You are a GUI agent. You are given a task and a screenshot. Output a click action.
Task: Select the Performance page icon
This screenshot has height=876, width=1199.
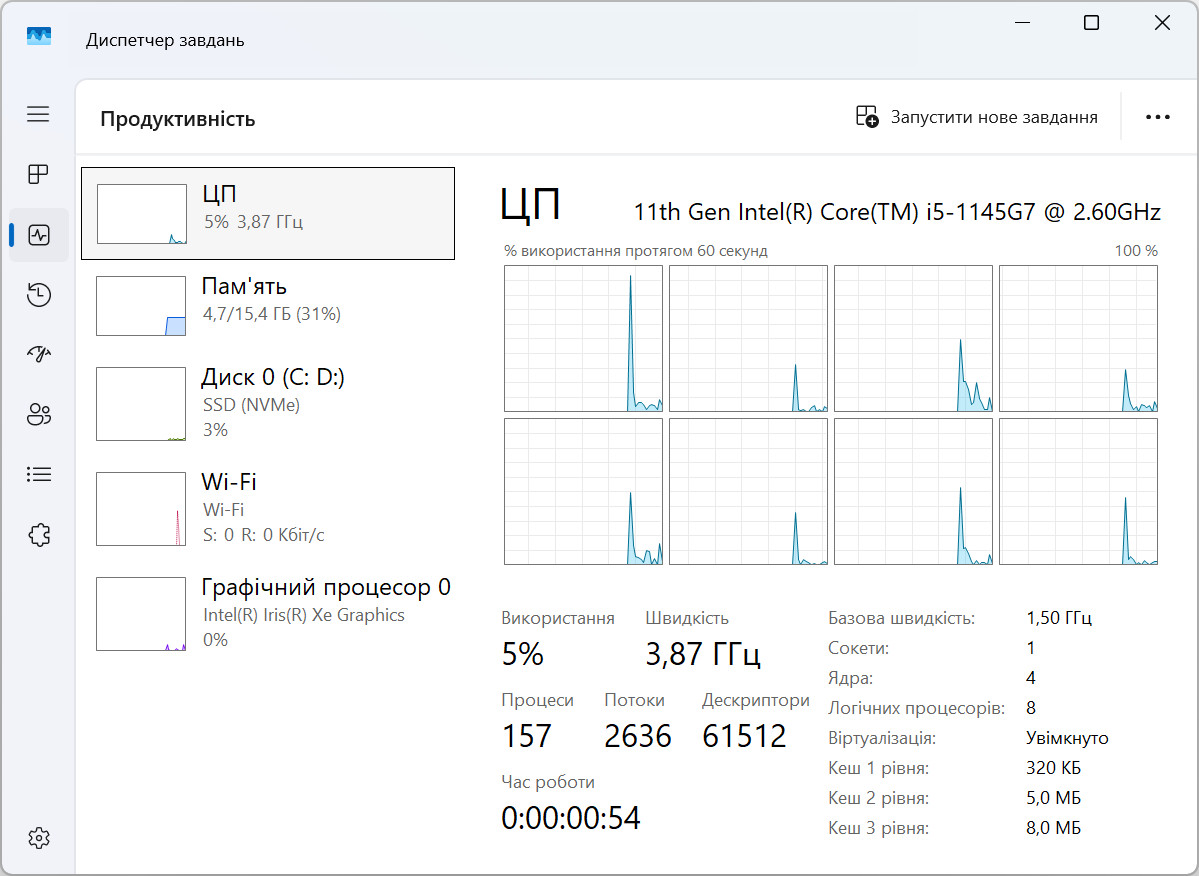(39, 235)
